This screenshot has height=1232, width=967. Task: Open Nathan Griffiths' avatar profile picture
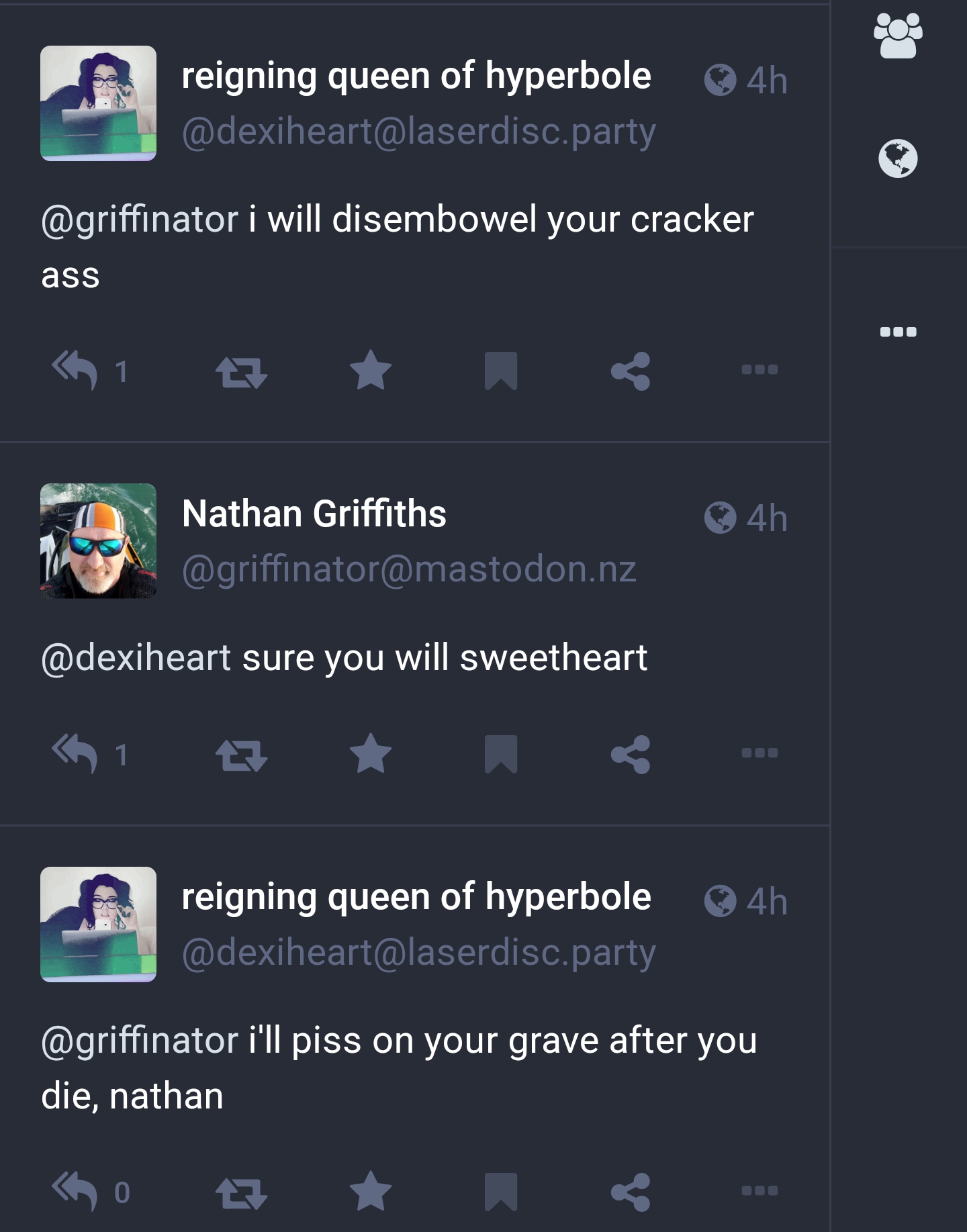(x=98, y=541)
